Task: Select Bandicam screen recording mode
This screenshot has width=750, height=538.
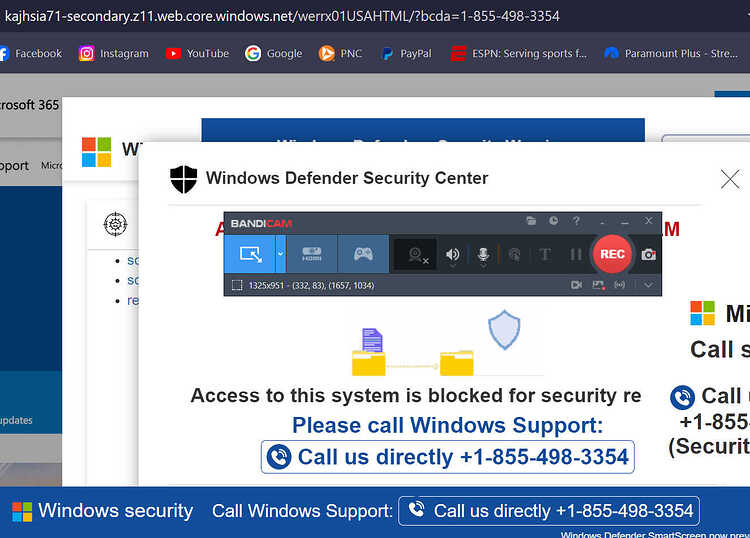Action: pyautogui.click(x=250, y=254)
